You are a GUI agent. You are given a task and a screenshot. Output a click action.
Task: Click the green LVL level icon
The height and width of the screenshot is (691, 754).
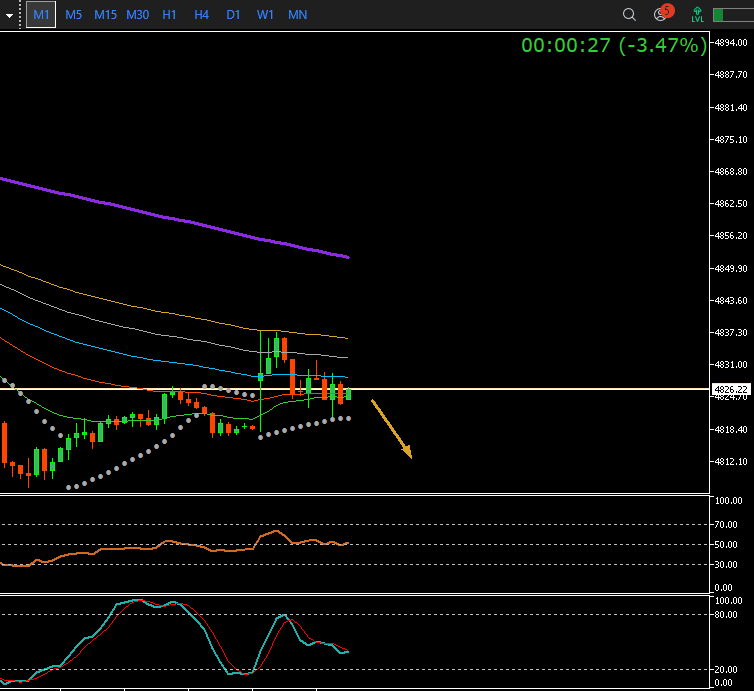pos(697,15)
